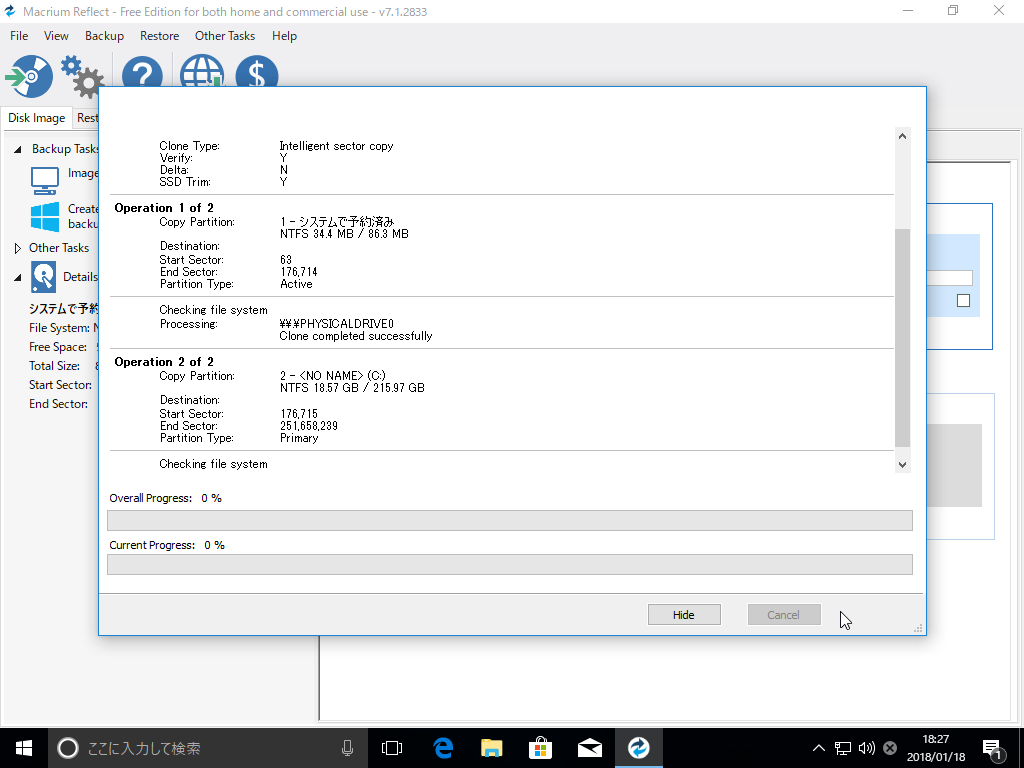Click the Overall Progress bar
Image resolution: width=1024 pixels, height=768 pixels.
point(509,520)
